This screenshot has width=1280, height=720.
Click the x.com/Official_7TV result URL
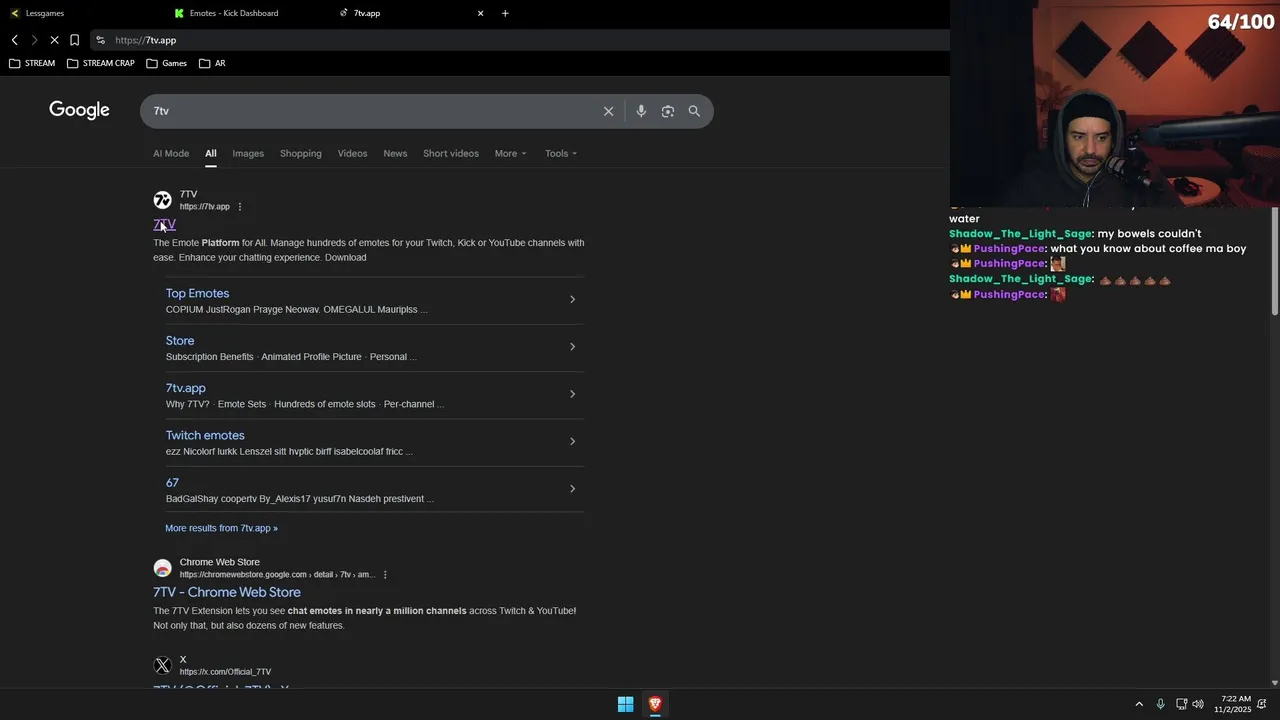[225, 672]
